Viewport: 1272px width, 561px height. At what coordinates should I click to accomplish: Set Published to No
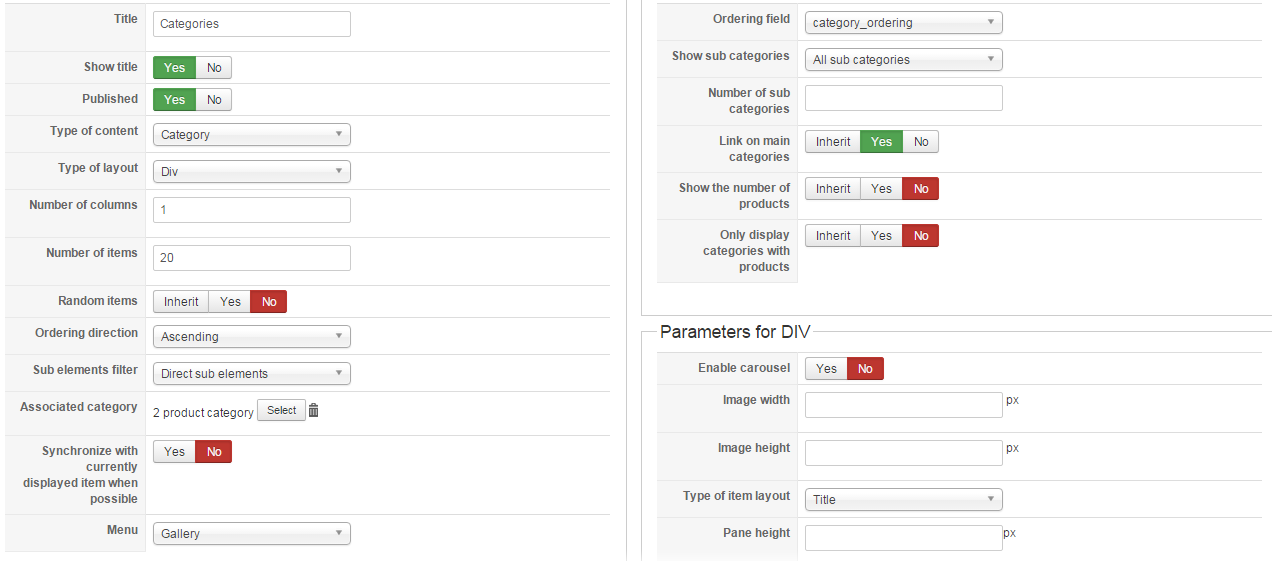214,100
